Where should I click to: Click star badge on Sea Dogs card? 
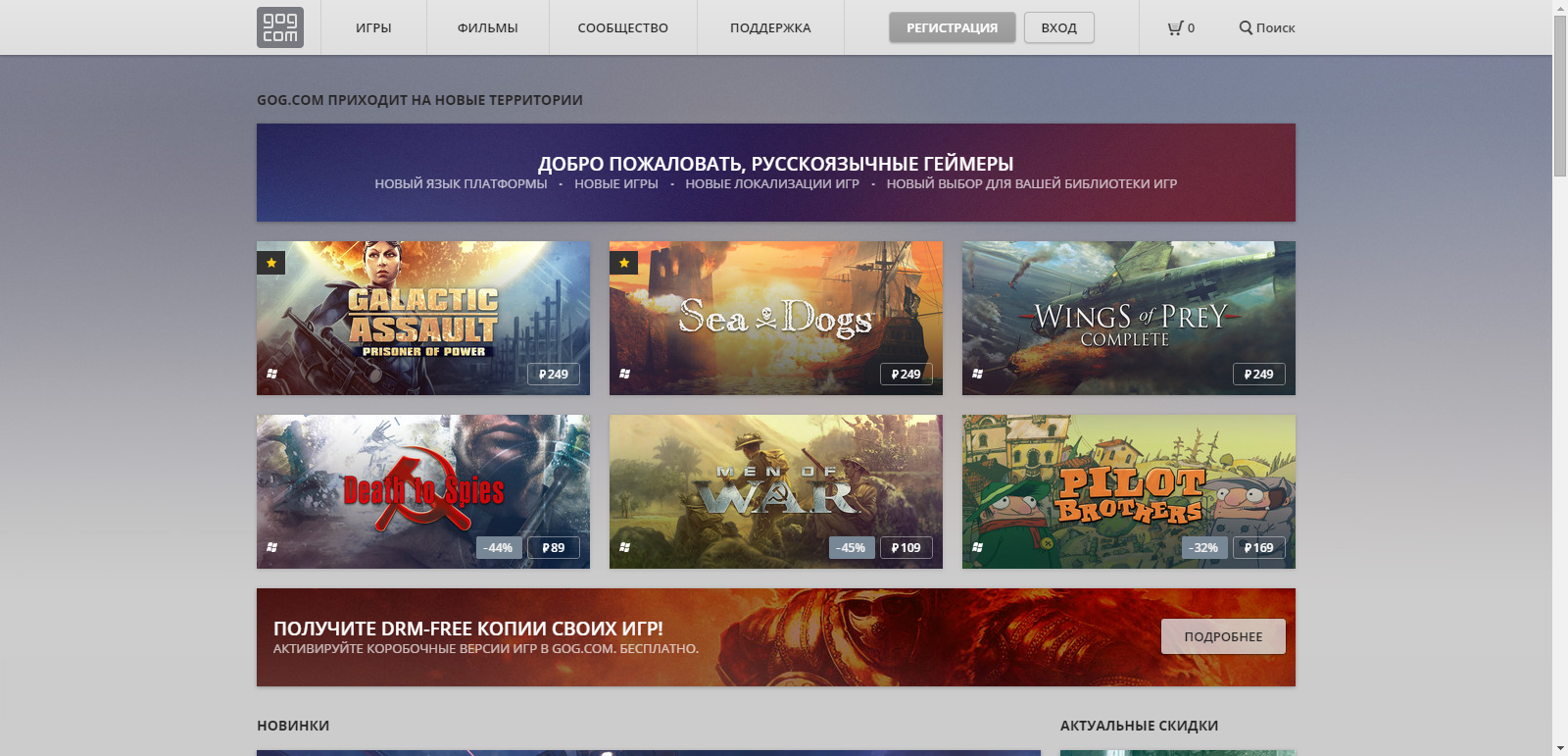click(624, 263)
